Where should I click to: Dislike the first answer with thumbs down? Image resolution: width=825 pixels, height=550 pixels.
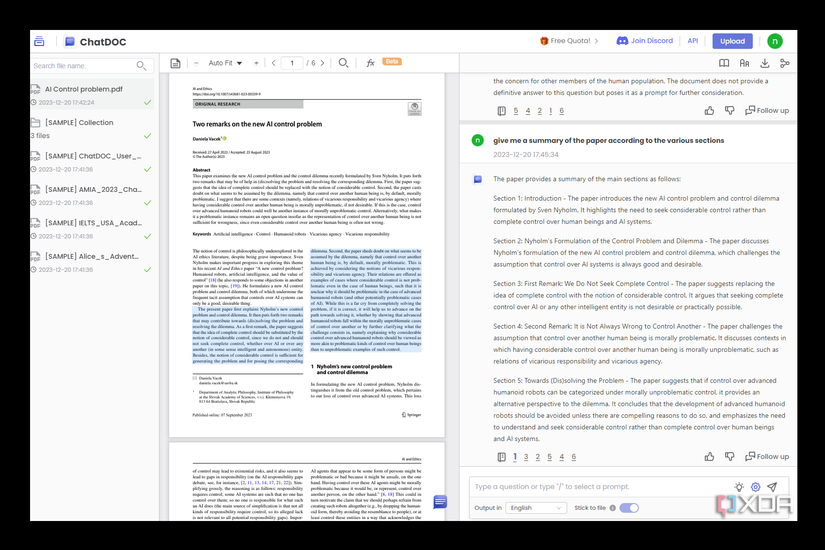[729, 111]
